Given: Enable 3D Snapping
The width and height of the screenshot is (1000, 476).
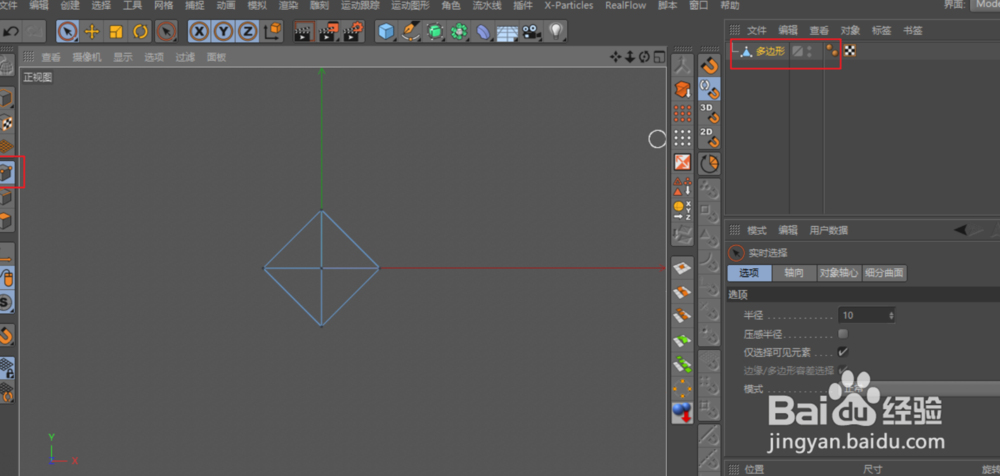Looking at the screenshot, I should tap(710, 114).
